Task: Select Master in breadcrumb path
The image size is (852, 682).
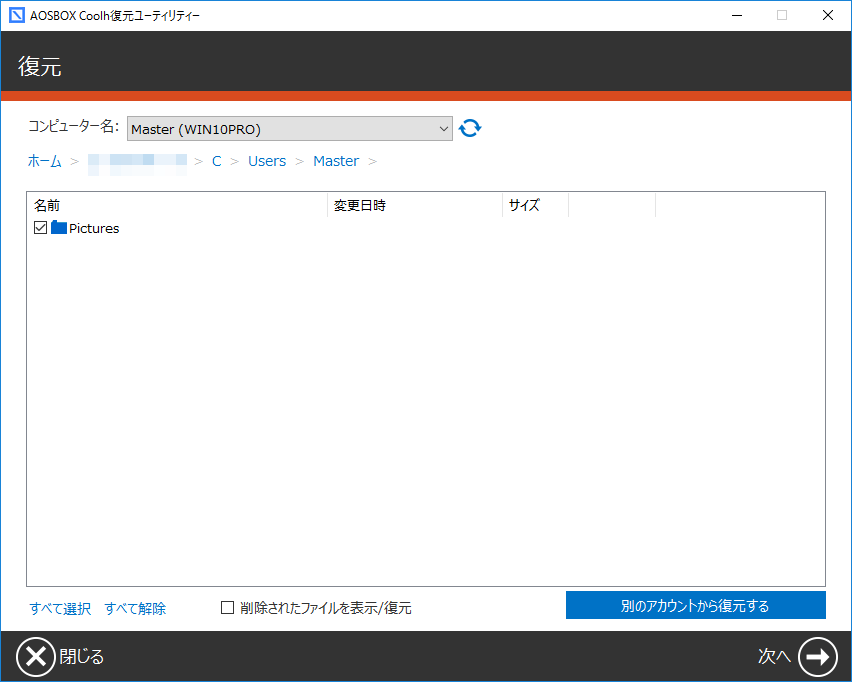Action: 336,161
